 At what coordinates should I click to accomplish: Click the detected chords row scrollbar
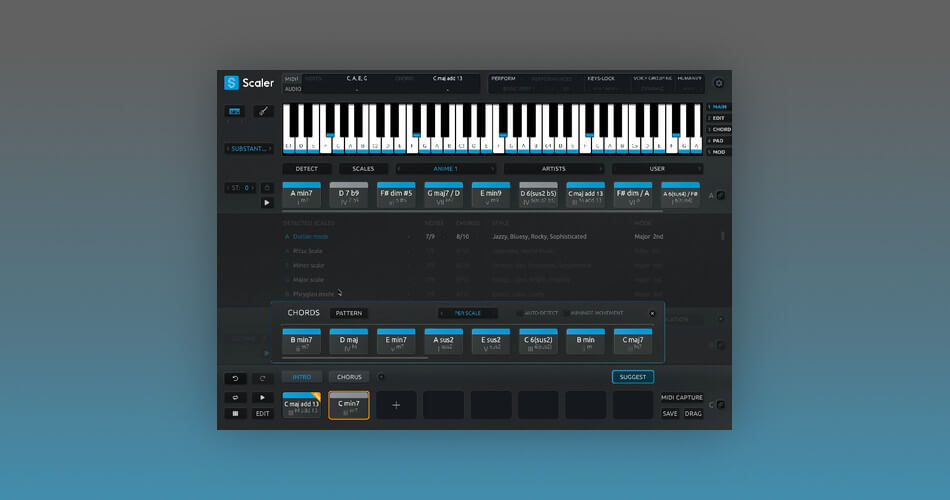472,212
